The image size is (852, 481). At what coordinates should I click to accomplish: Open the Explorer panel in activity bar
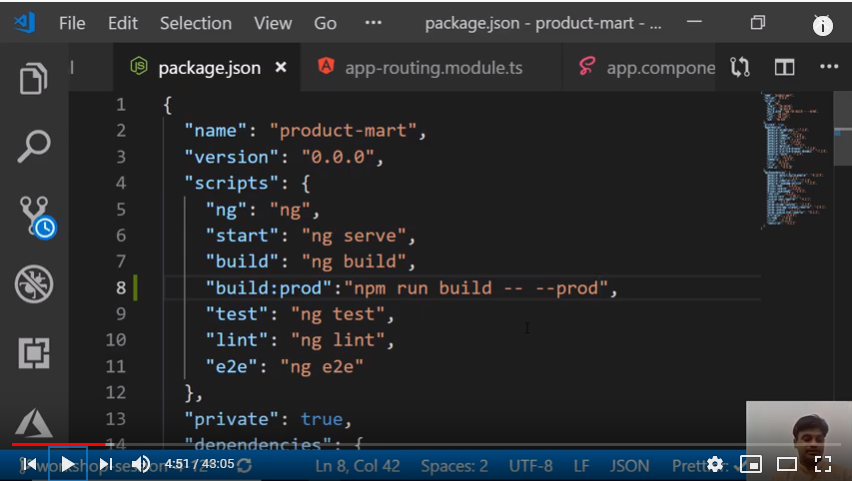point(34,79)
